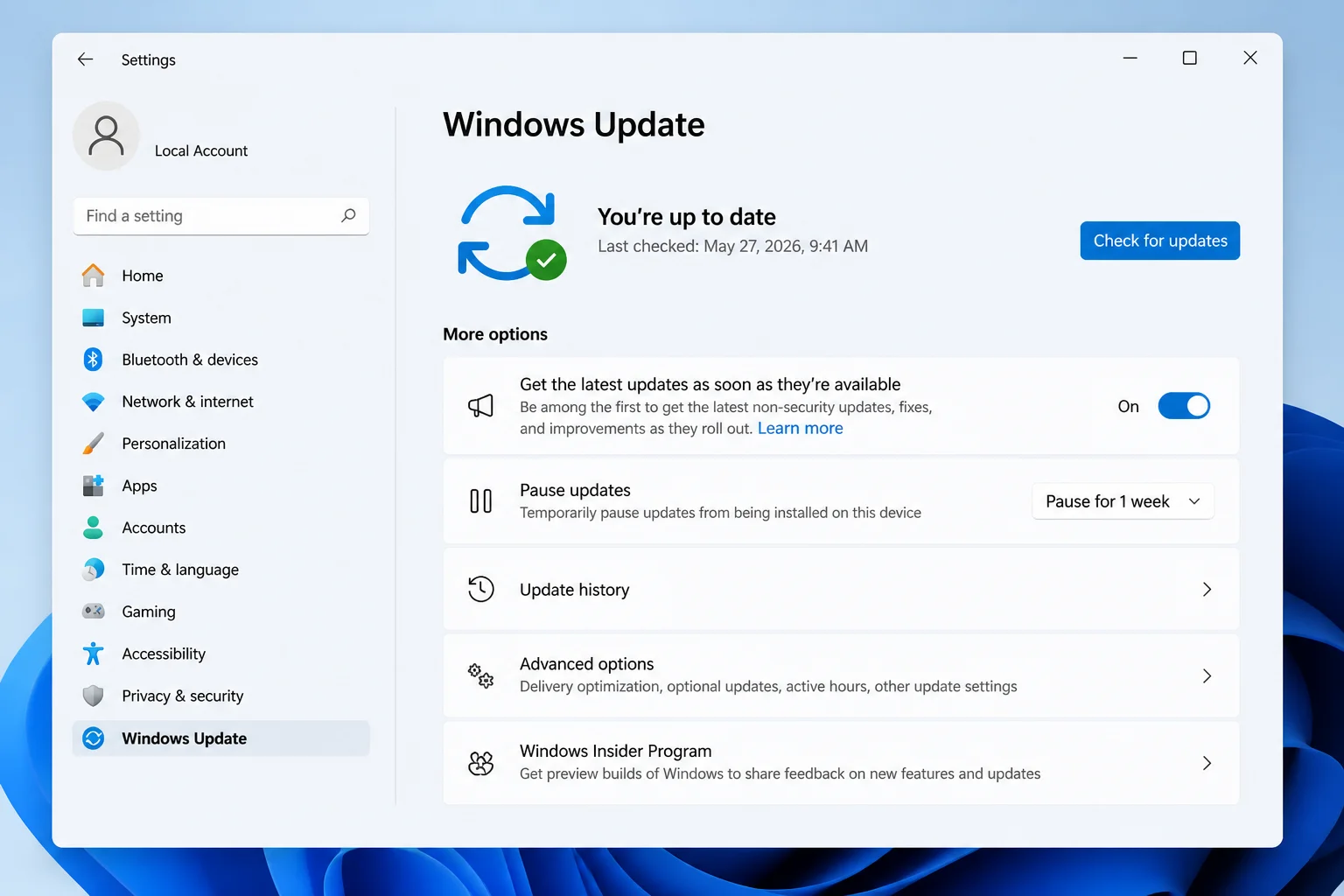Viewport: 1344px width, 896px height.
Task: Follow the Learn more link
Action: [801, 428]
